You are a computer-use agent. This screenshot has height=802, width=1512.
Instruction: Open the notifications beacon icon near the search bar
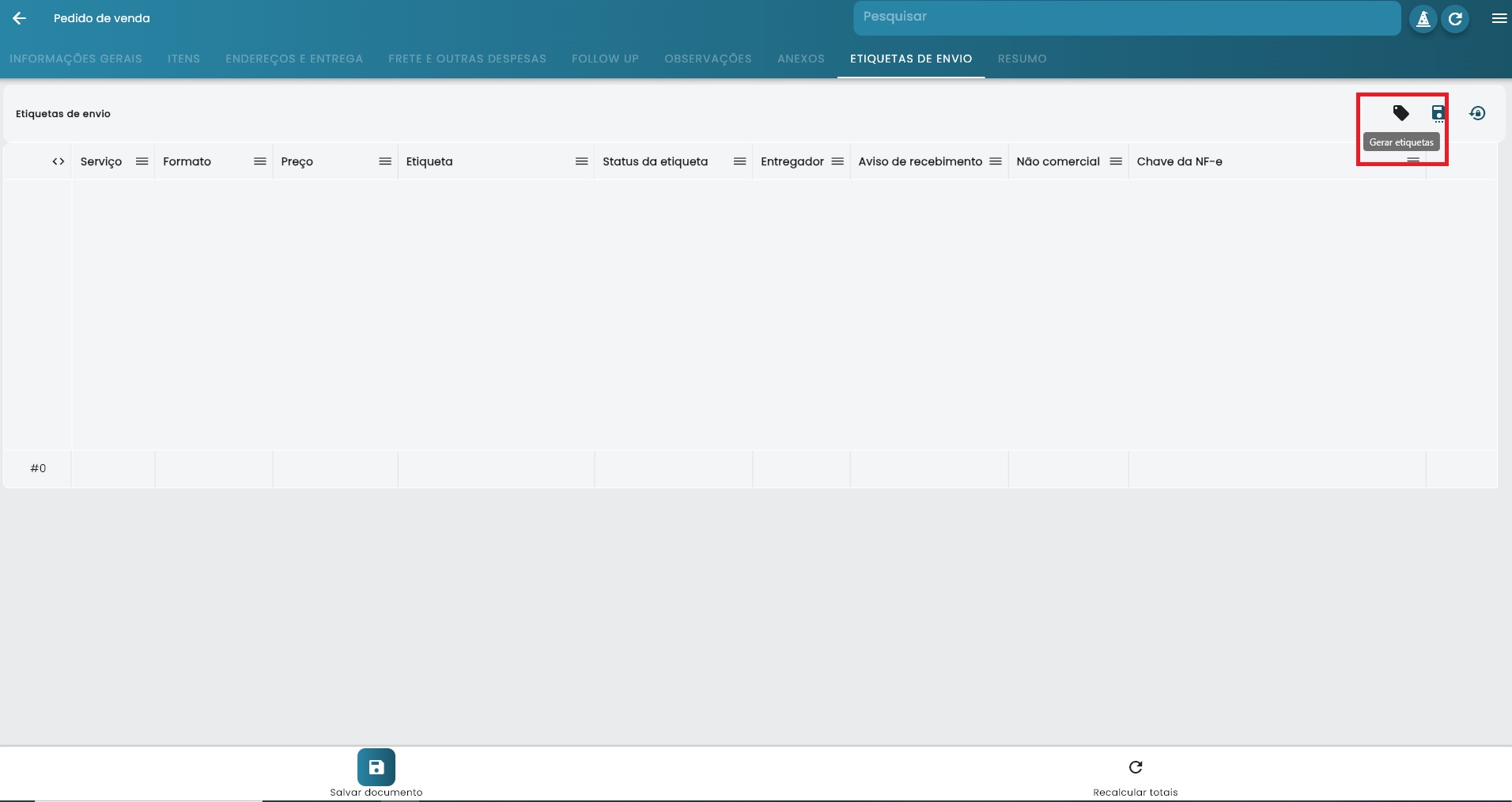1423,18
